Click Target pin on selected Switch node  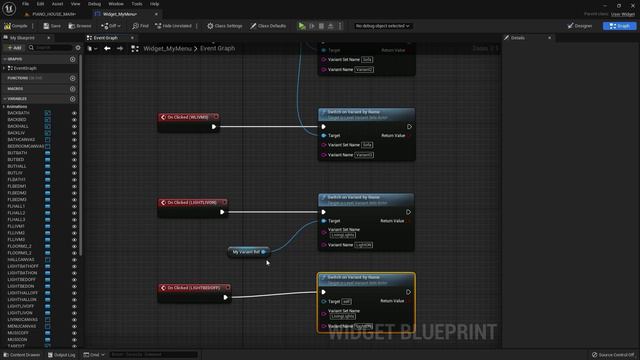(324, 302)
